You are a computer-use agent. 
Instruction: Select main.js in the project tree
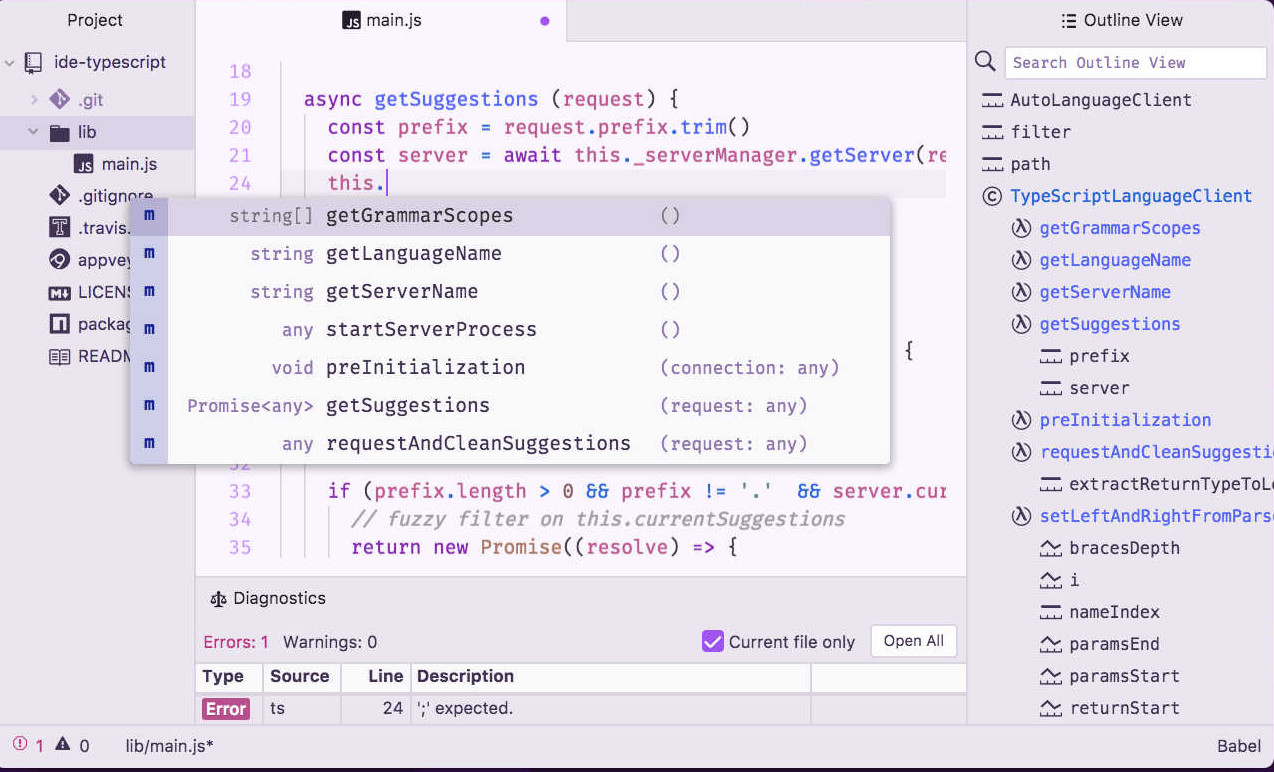[x=129, y=164]
